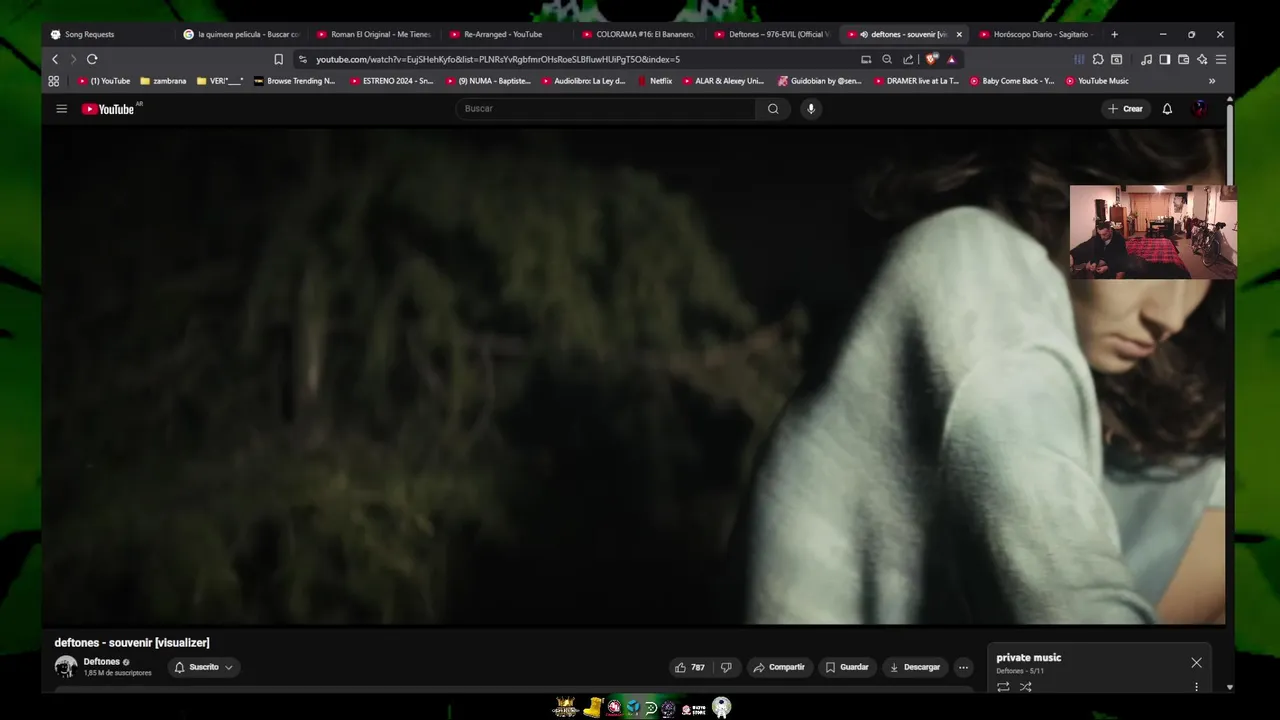This screenshot has width=1280, height=720.
Task: Toggle the browser sidebar panel icon
Action: [x=1165, y=59]
